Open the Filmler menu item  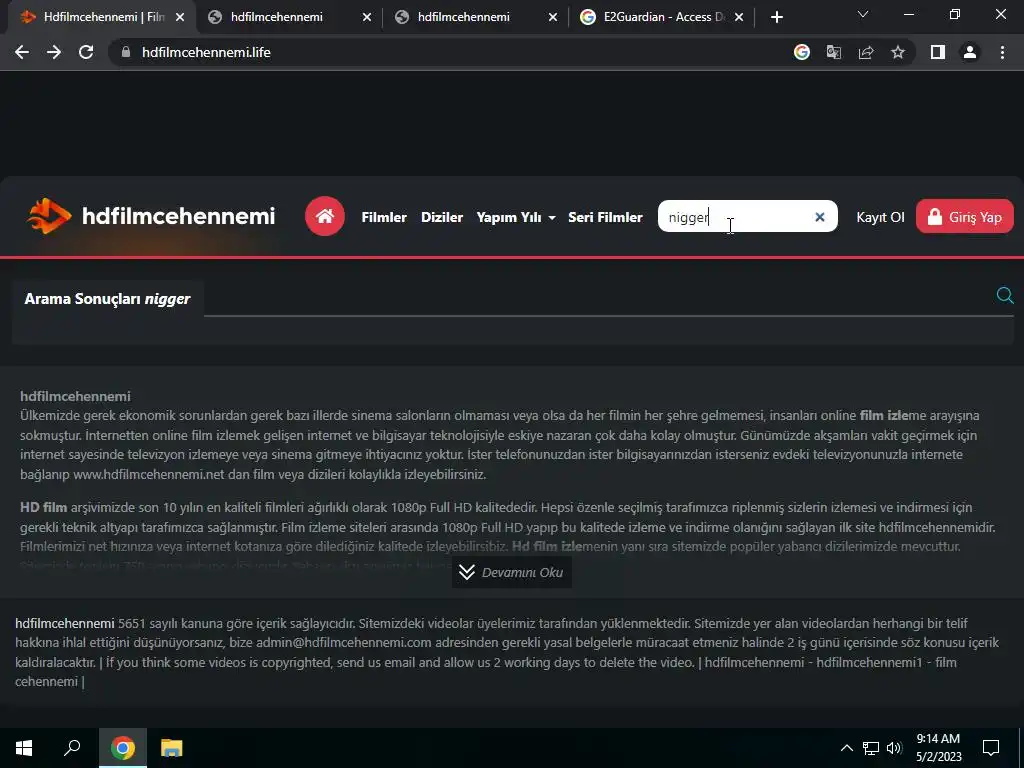click(384, 217)
